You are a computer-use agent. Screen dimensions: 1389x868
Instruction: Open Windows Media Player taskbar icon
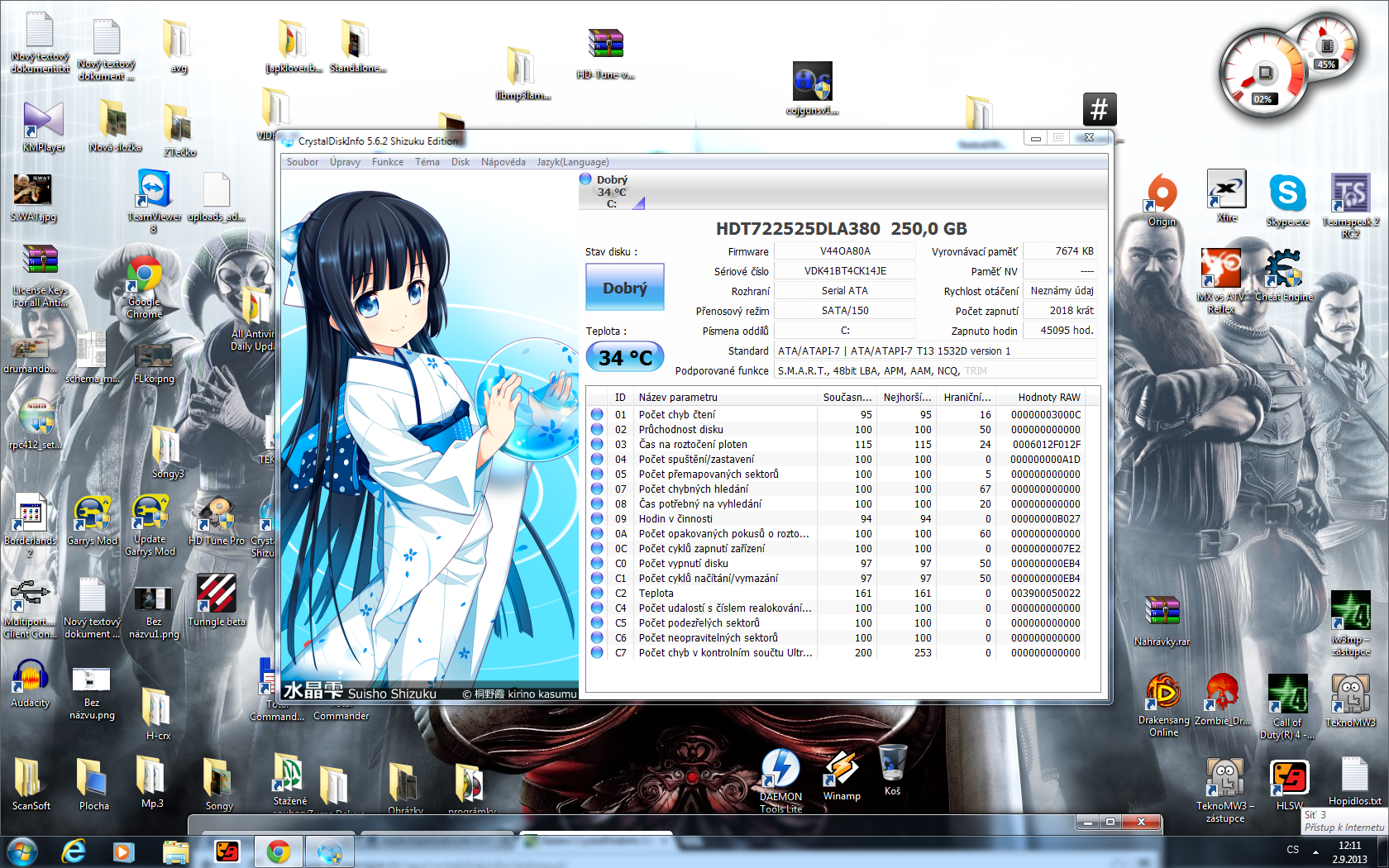click(x=124, y=851)
